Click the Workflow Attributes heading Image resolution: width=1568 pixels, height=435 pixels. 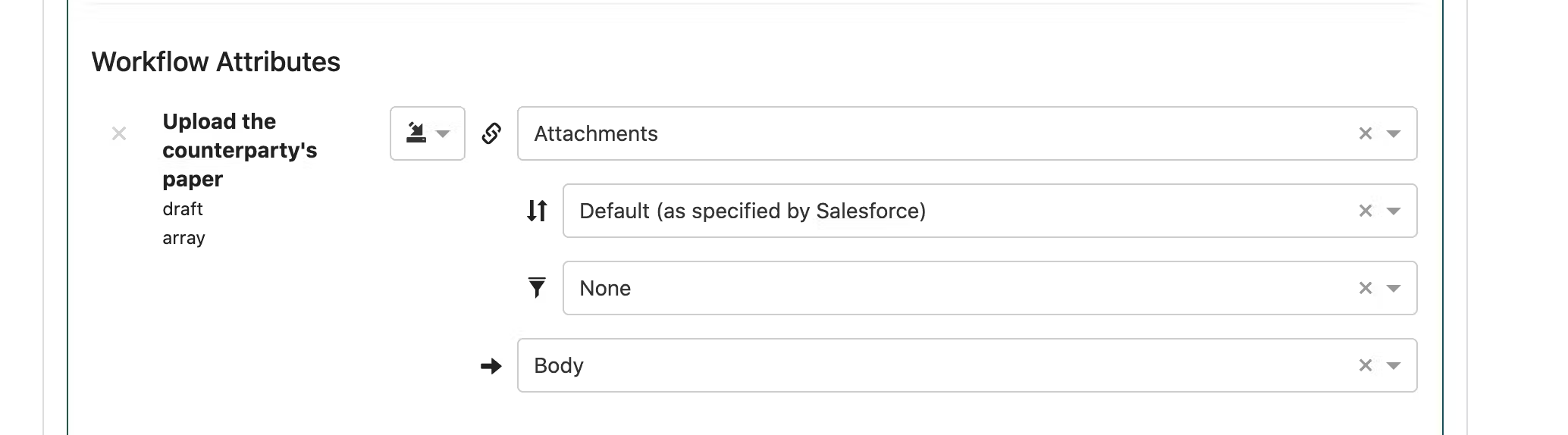click(x=216, y=62)
